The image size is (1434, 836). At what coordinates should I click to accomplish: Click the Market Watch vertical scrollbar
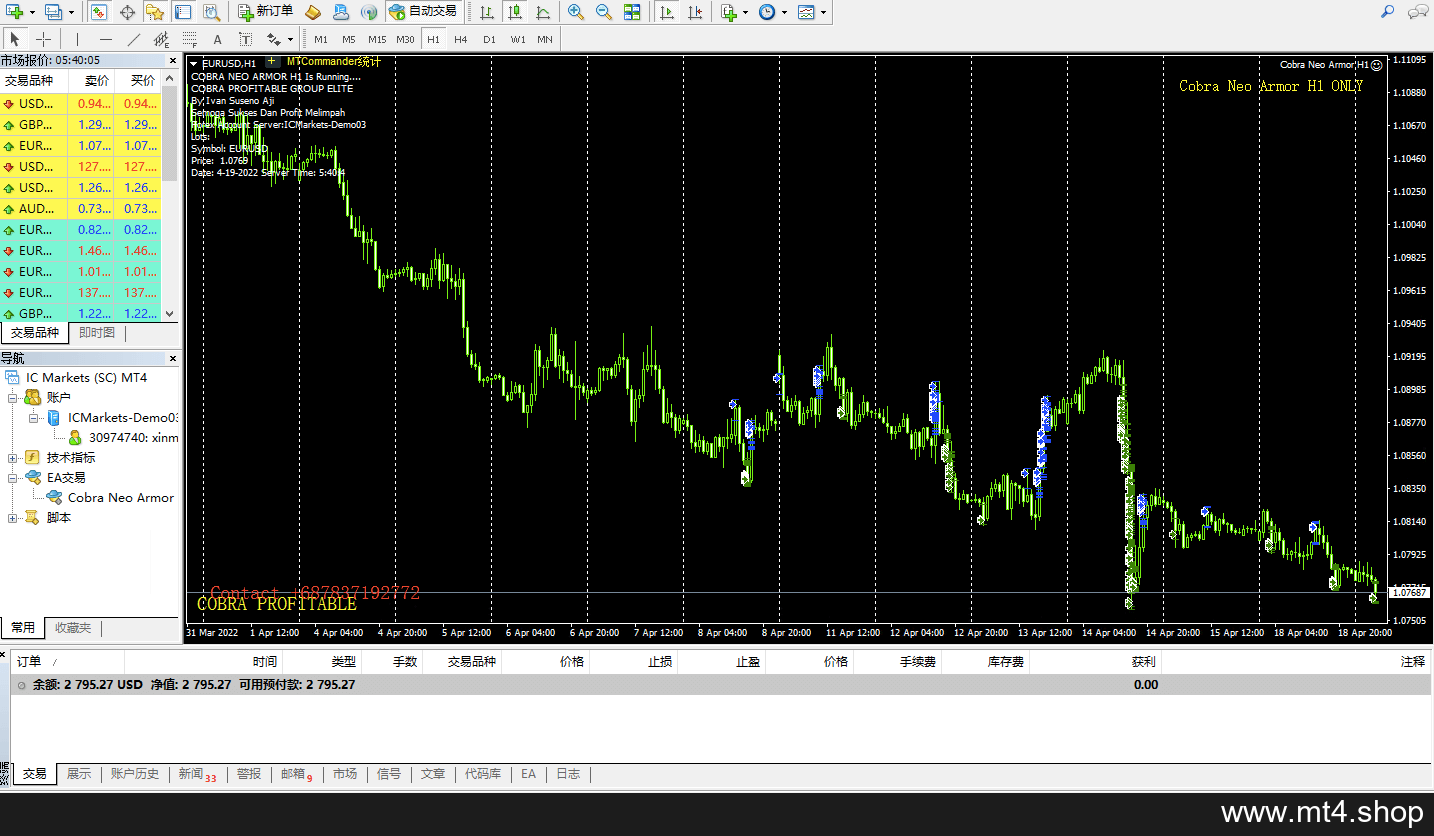click(x=170, y=196)
